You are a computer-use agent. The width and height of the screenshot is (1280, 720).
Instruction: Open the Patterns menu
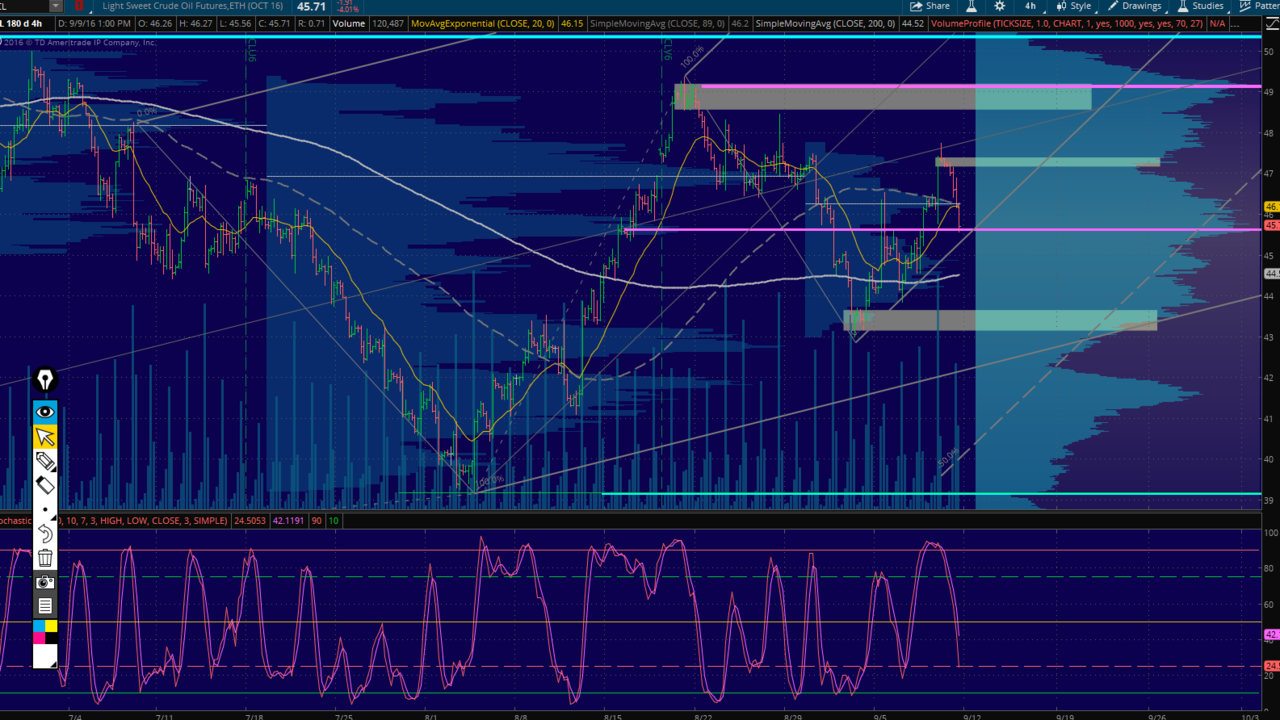click(1258, 6)
